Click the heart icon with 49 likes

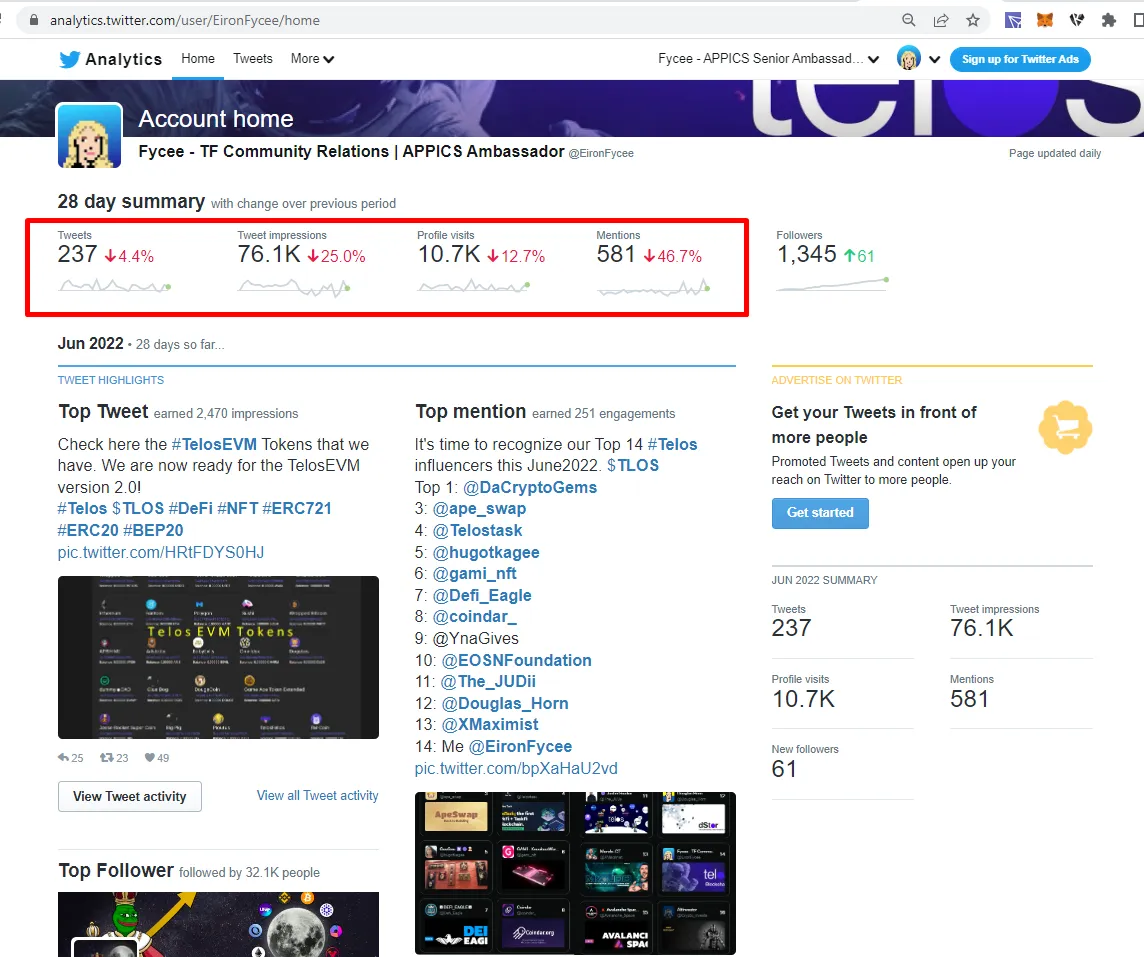pyautogui.click(x=150, y=758)
